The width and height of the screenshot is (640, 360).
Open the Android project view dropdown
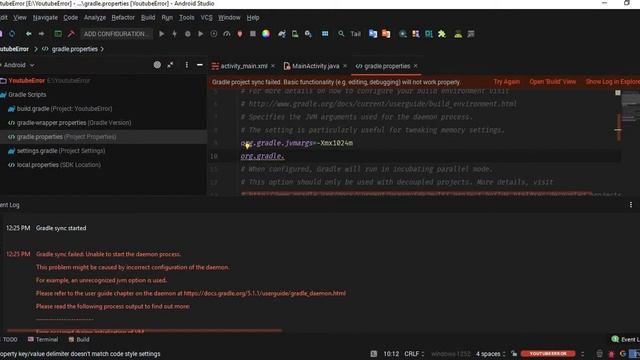coord(18,65)
